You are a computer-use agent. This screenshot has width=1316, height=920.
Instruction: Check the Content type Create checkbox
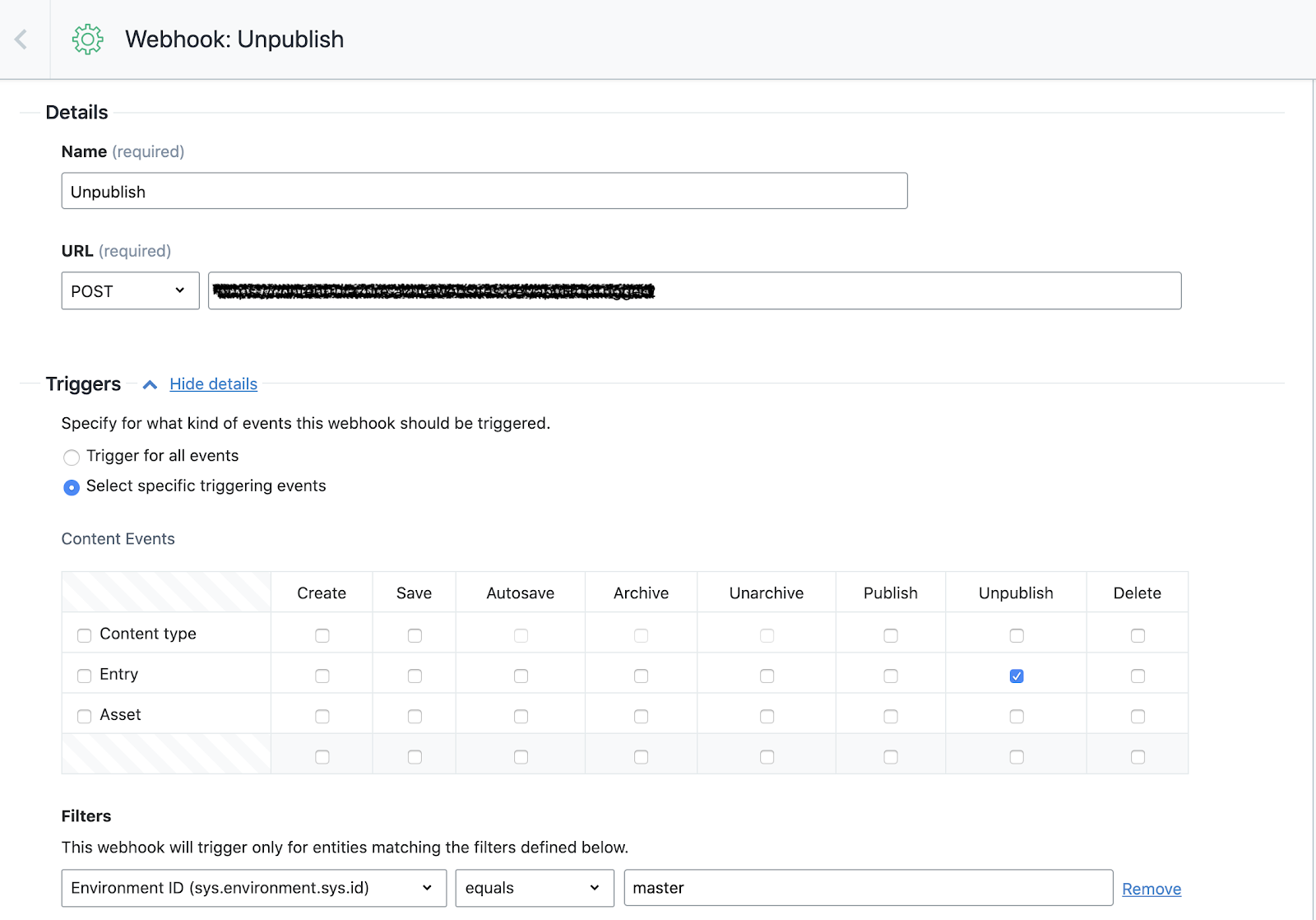(322, 635)
